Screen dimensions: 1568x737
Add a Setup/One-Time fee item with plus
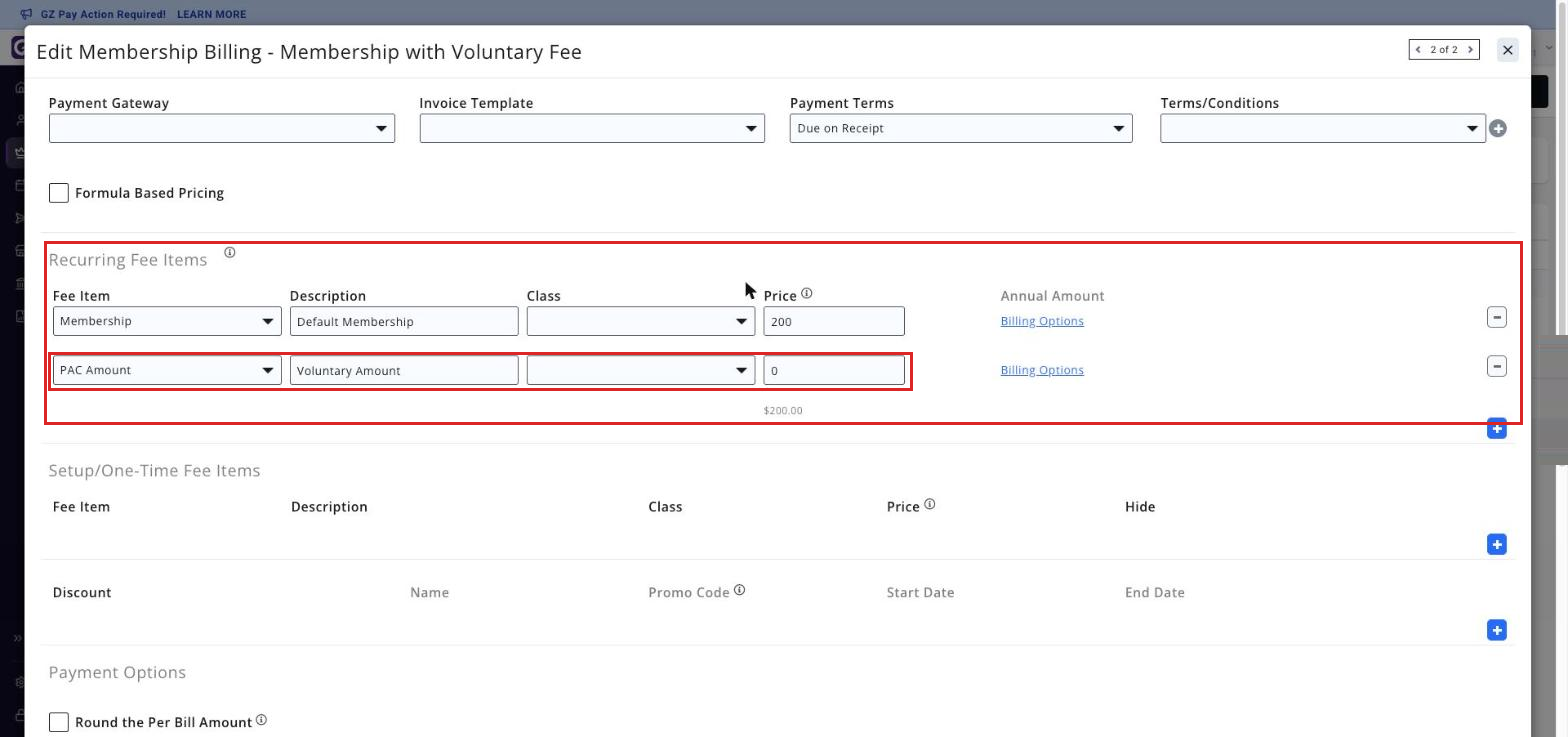[1497, 544]
